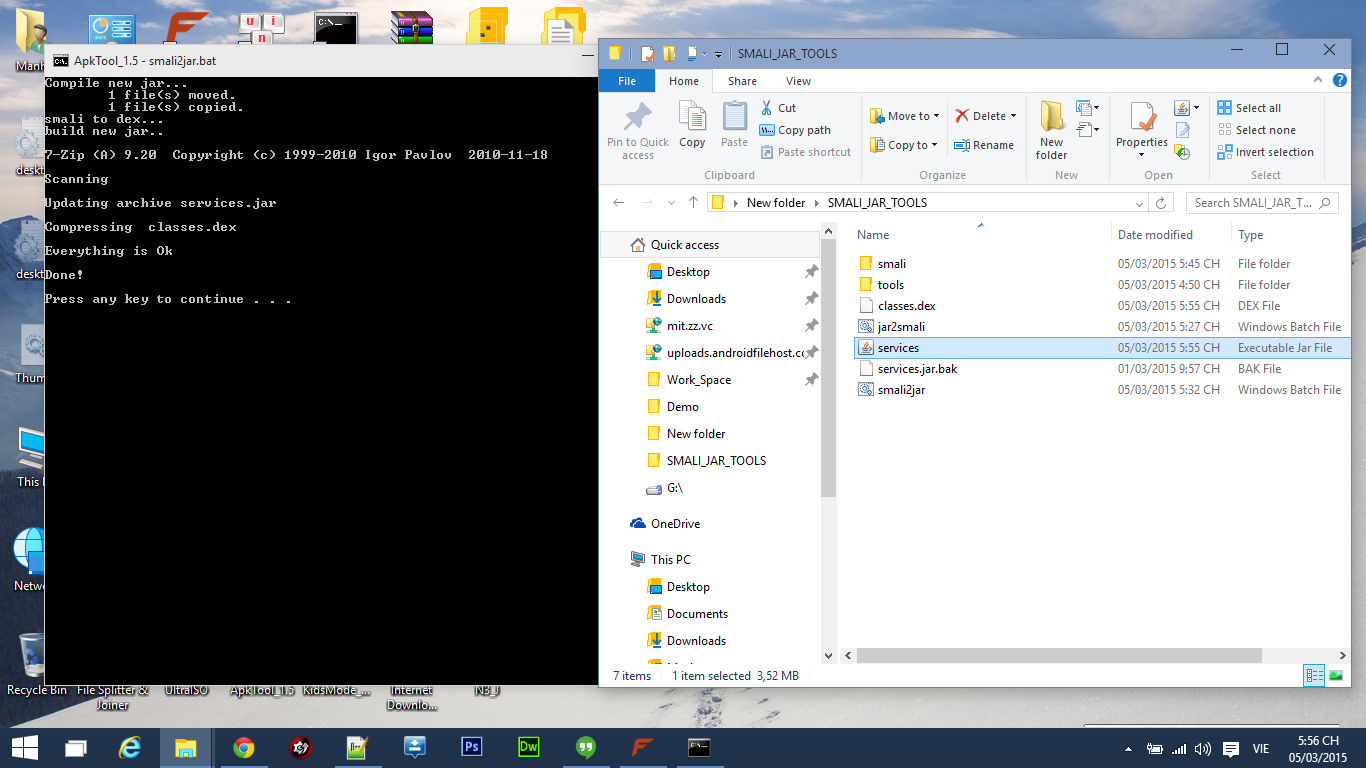Open the View ribbon tab
The width and height of the screenshot is (1366, 768).
pos(798,81)
